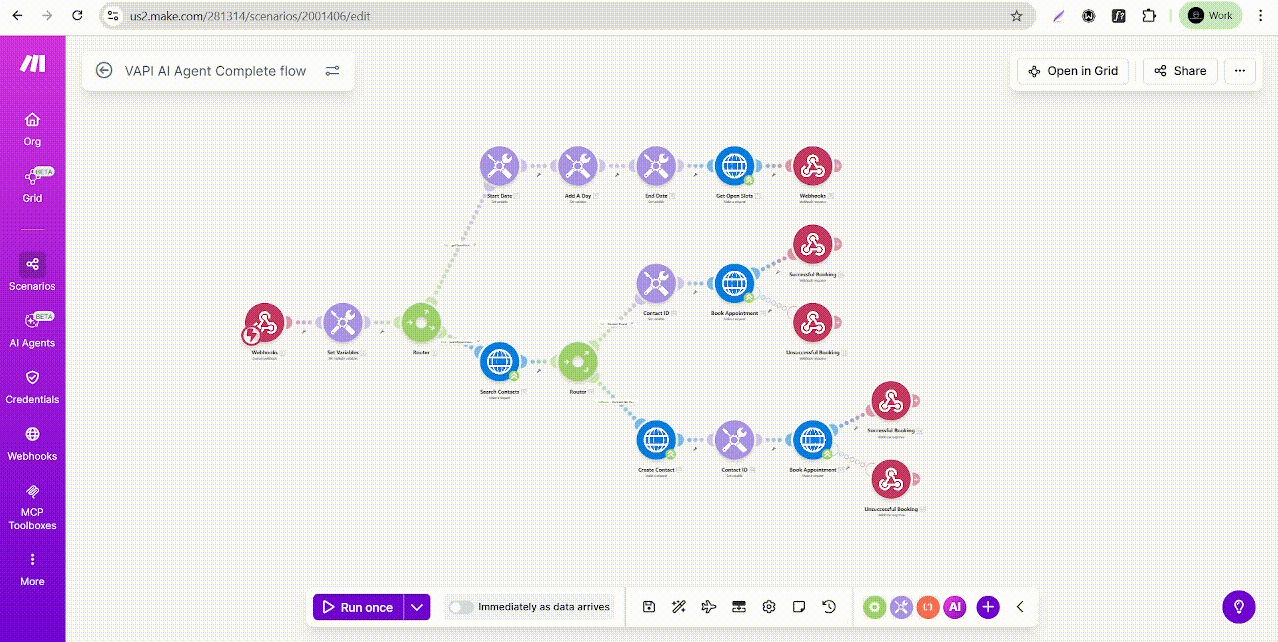Click the purple Tools favorite icon
Image resolution: width=1278 pixels, height=642 pixels.
tap(901, 607)
